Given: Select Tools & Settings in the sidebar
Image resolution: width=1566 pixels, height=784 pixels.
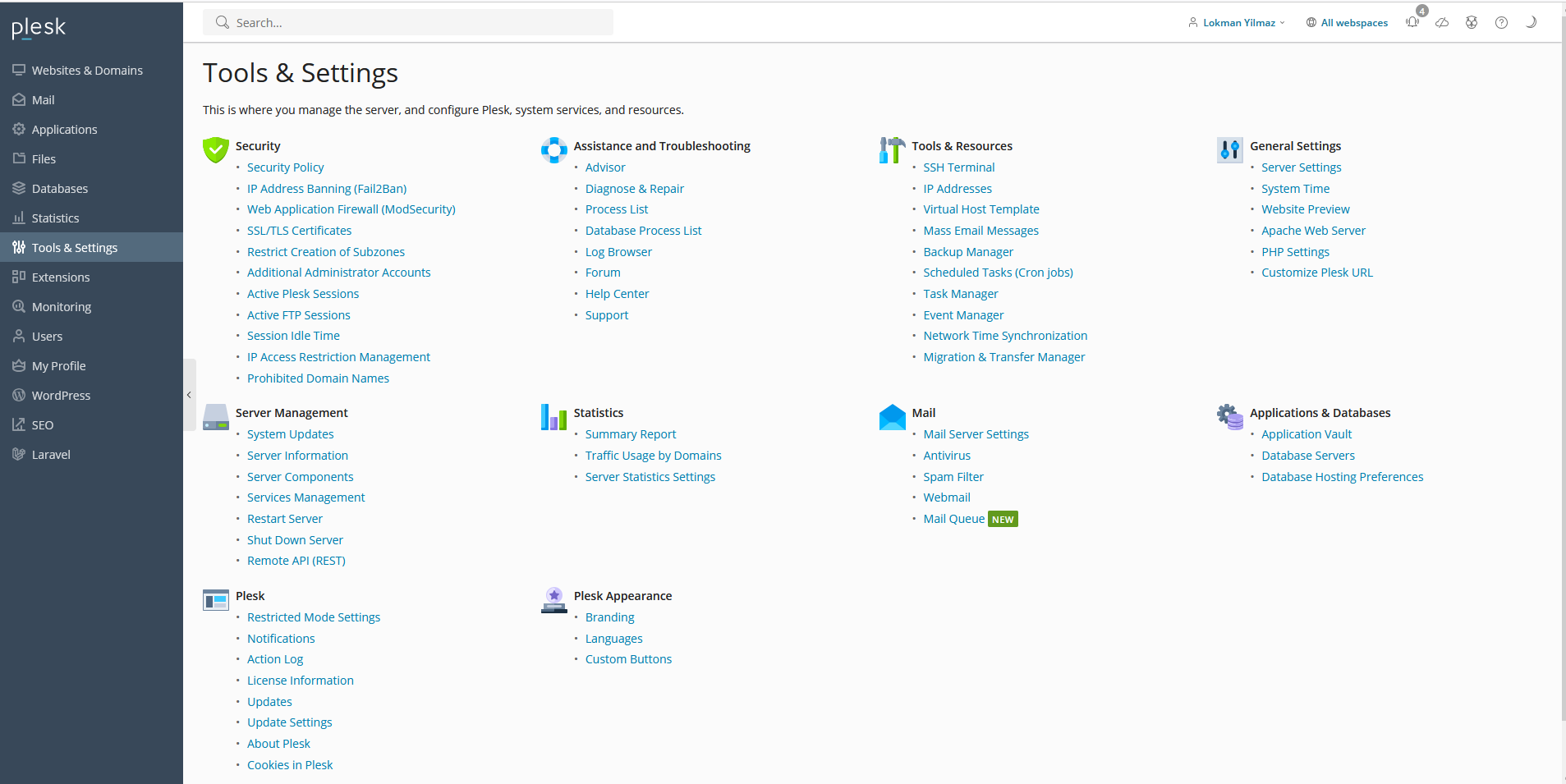Looking at the screenshot, I should (91, 247).
